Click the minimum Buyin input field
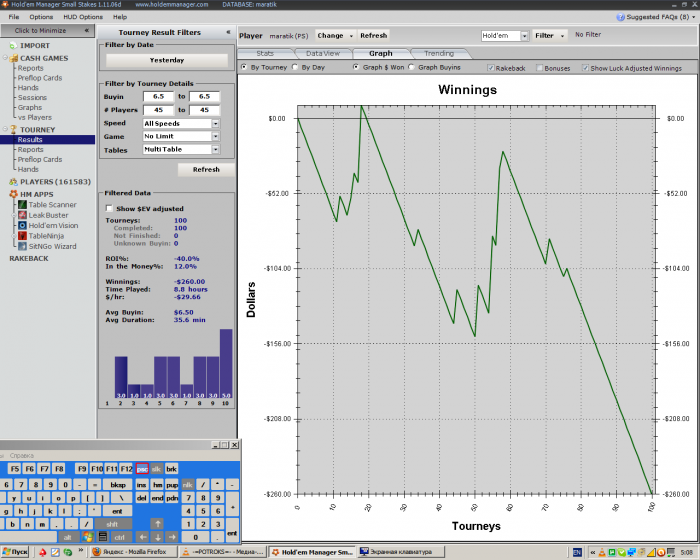The width and height of the screenshot is (700, 560). [157, 96]
